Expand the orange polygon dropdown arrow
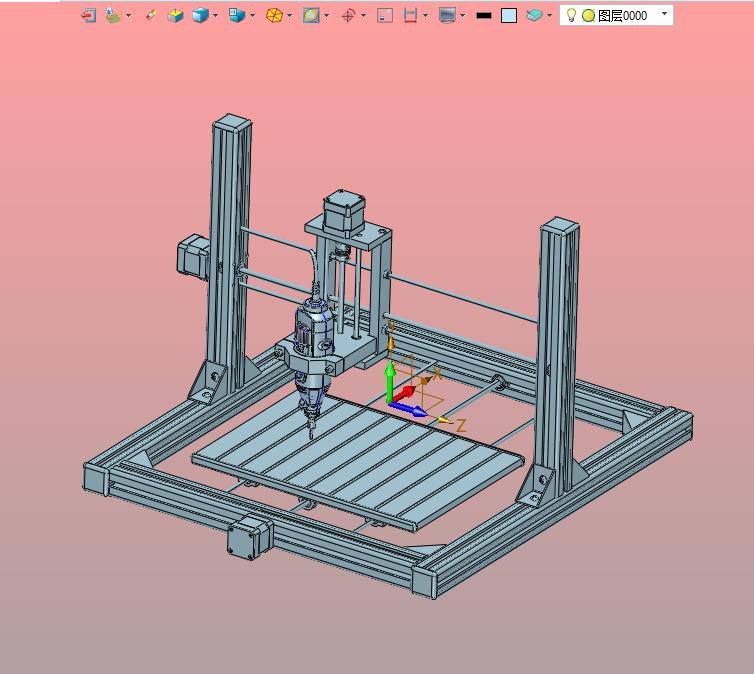 pyautogui.click(x=289, y=16)
